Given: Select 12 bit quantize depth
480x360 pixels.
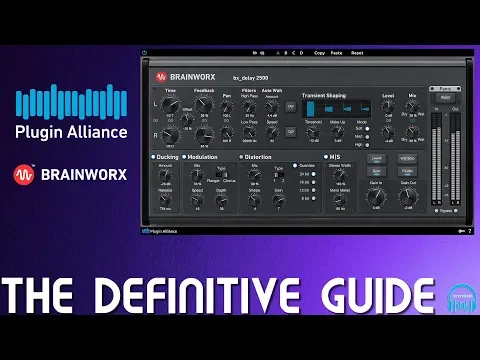Looking at the screenshot, I should click(314, 190).
